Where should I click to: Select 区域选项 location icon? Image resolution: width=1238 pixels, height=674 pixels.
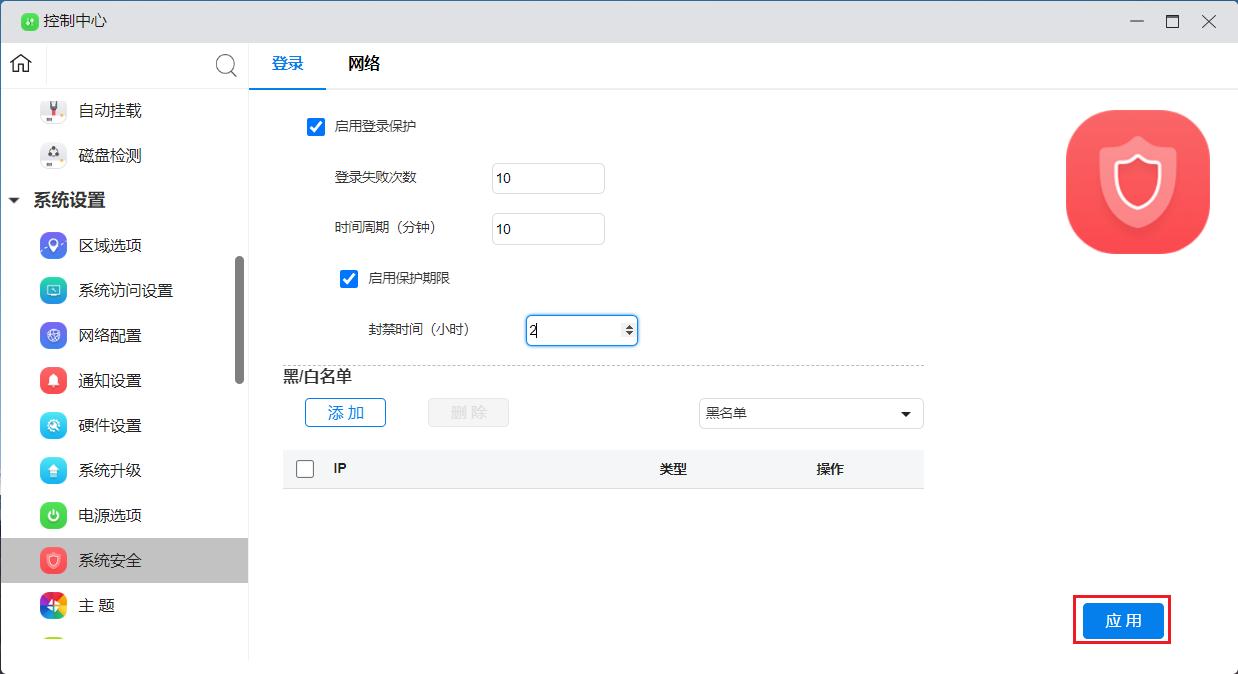click(53, 246)
